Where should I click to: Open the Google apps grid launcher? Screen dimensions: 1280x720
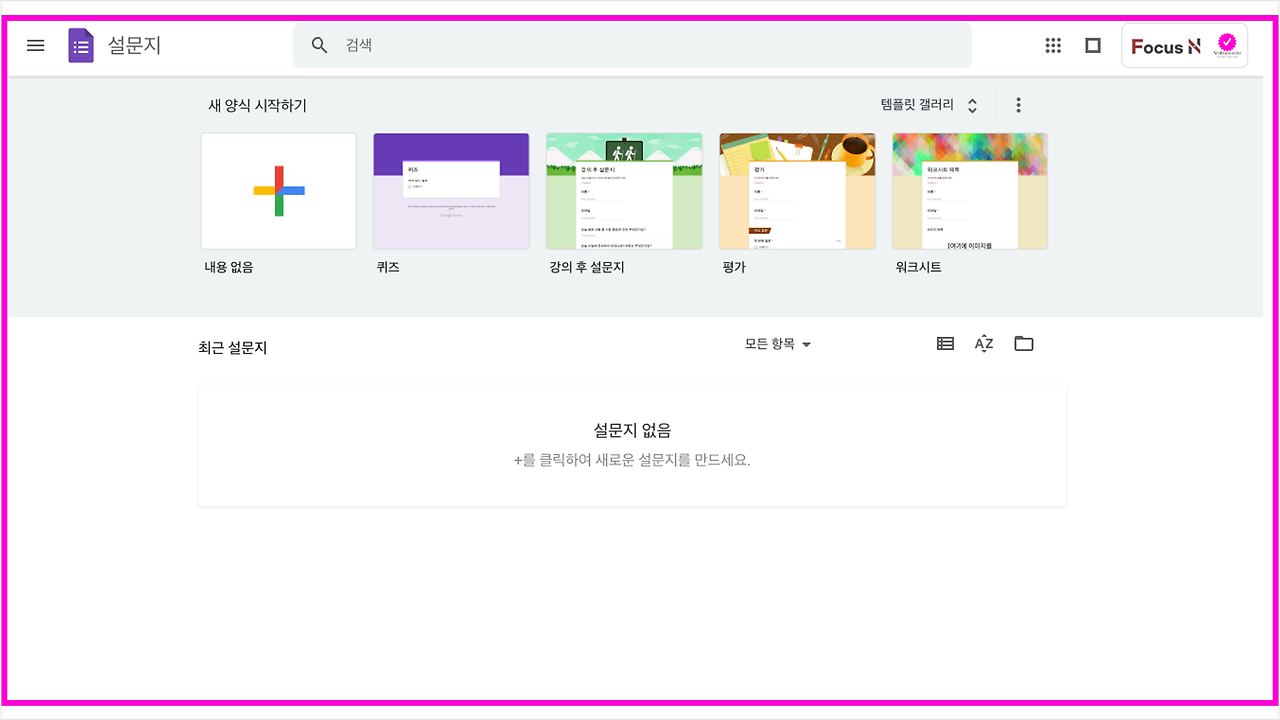click(x=1053, y=45)
